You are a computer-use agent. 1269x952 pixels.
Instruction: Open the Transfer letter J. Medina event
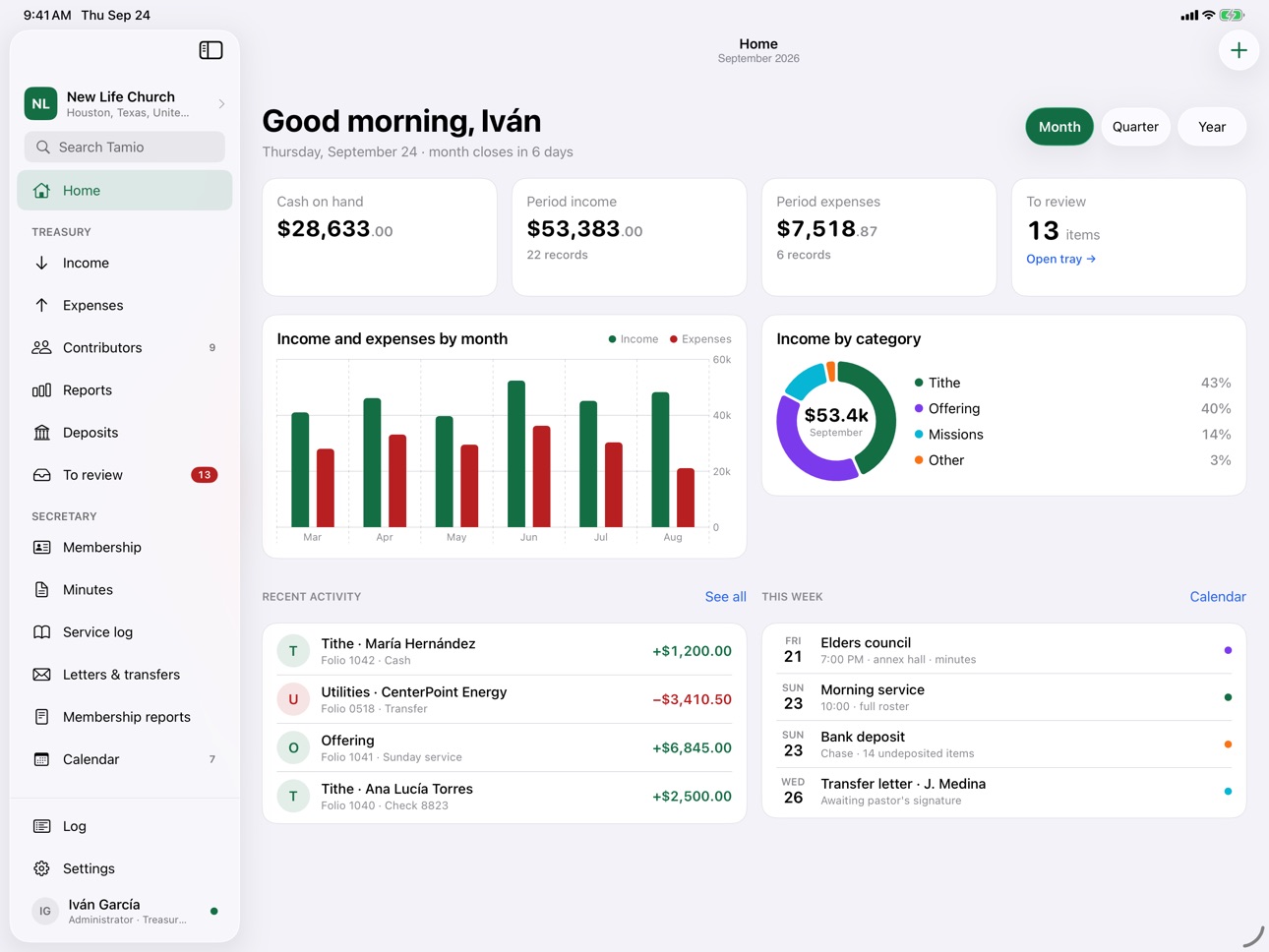coord(1004,792)
